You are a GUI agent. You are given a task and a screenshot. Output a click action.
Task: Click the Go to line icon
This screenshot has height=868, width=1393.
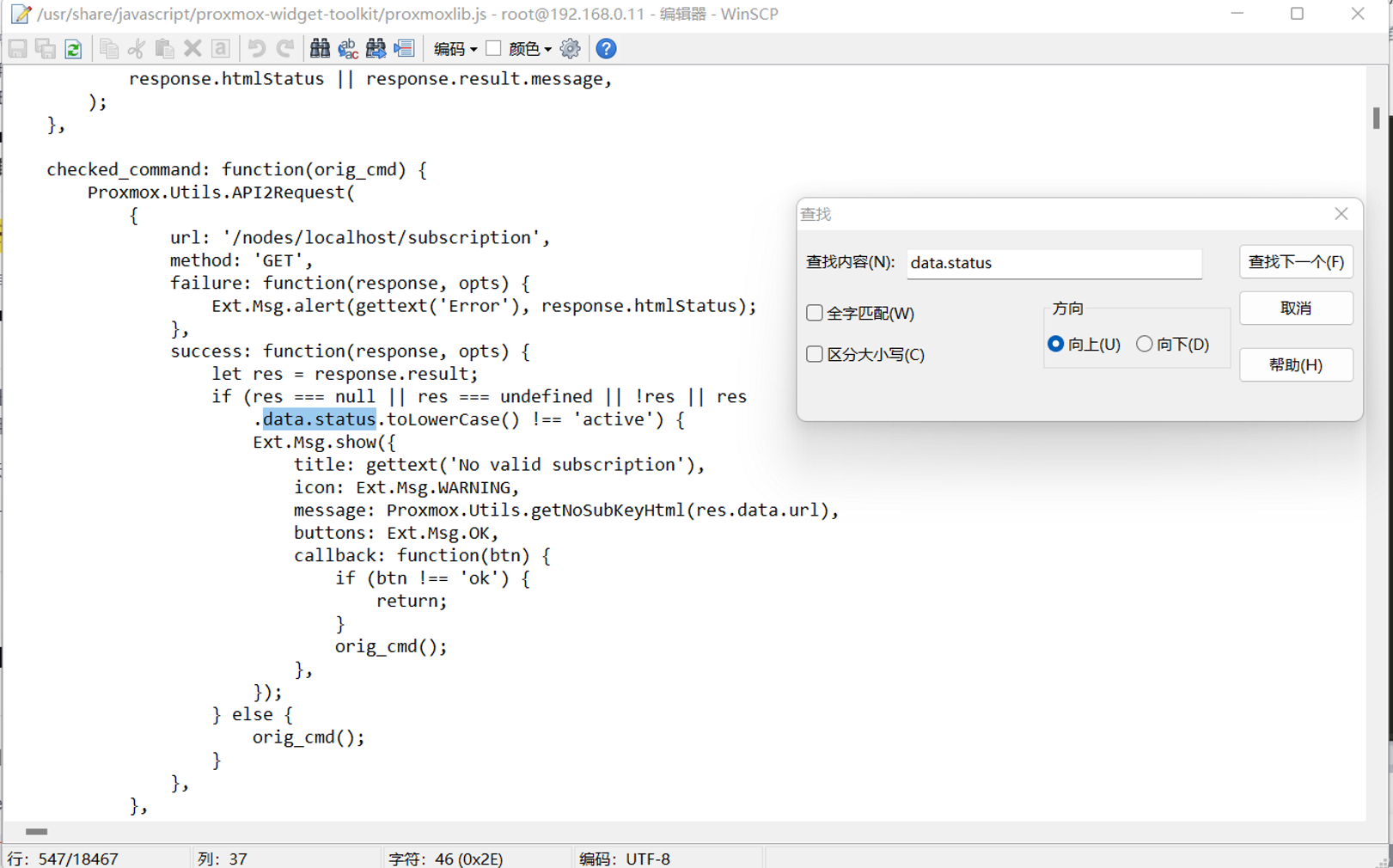(404, 49)
